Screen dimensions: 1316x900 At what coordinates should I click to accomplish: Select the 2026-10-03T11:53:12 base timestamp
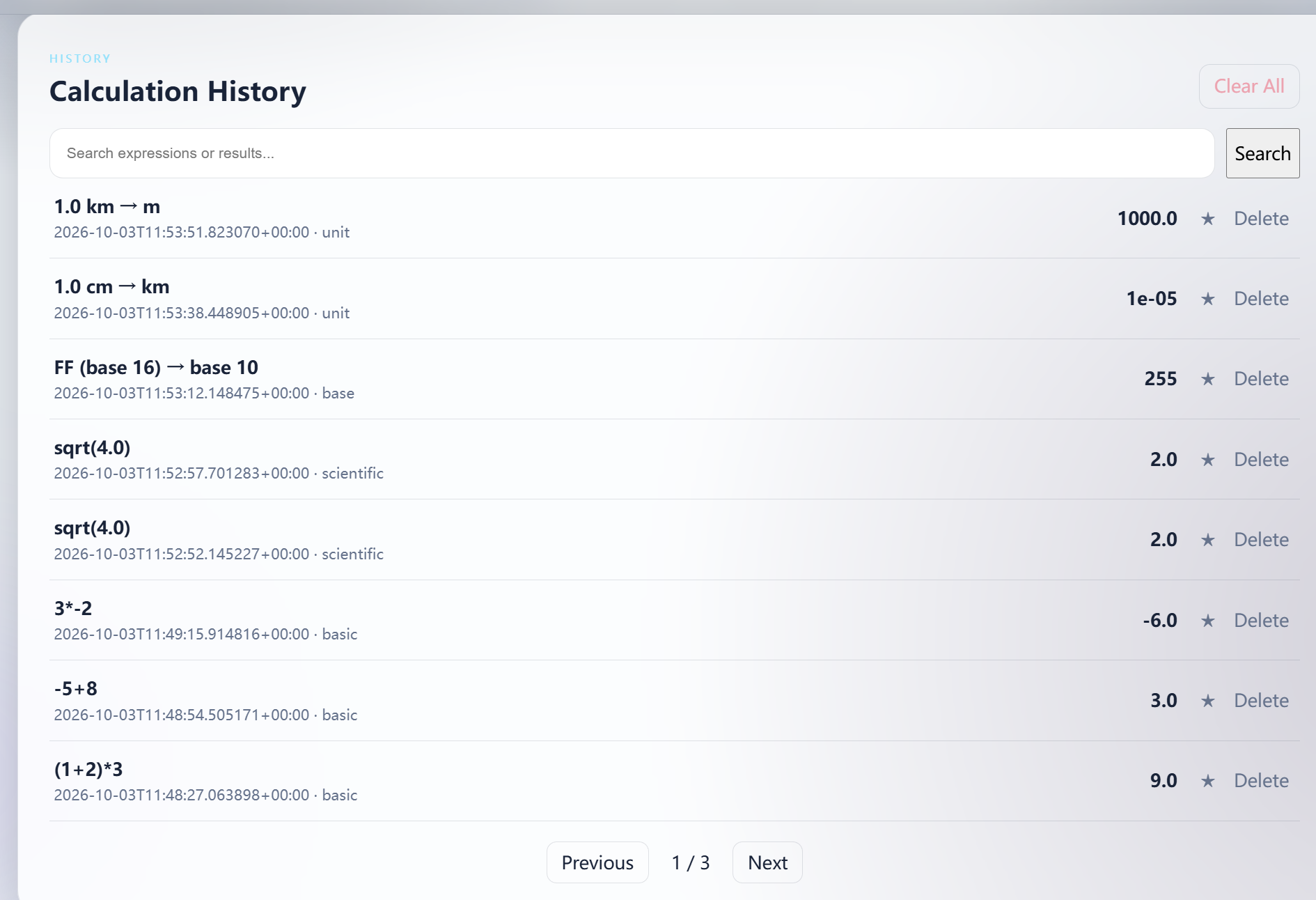click(x=204, y=394)
